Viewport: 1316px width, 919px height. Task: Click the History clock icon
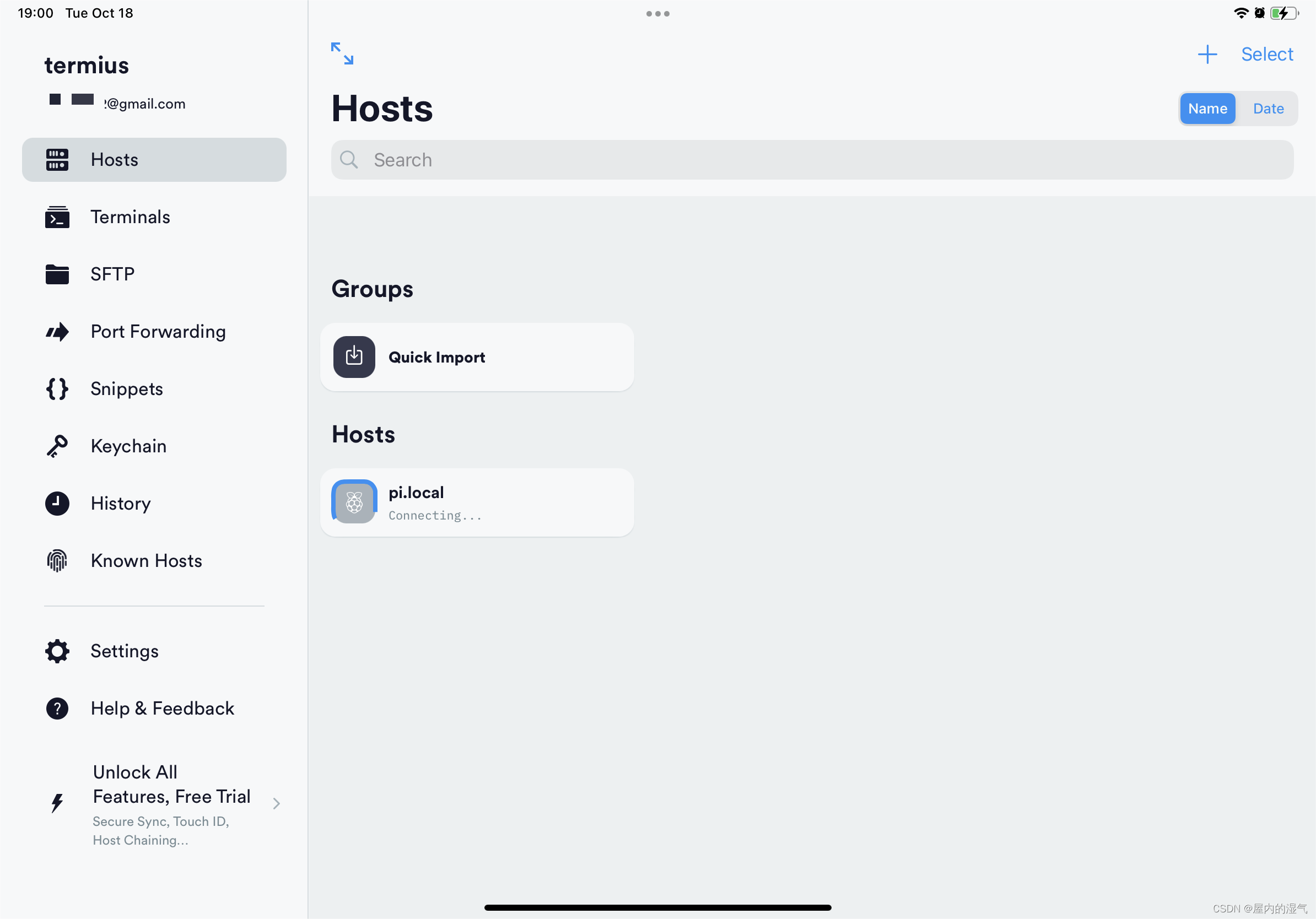(57, 504)
